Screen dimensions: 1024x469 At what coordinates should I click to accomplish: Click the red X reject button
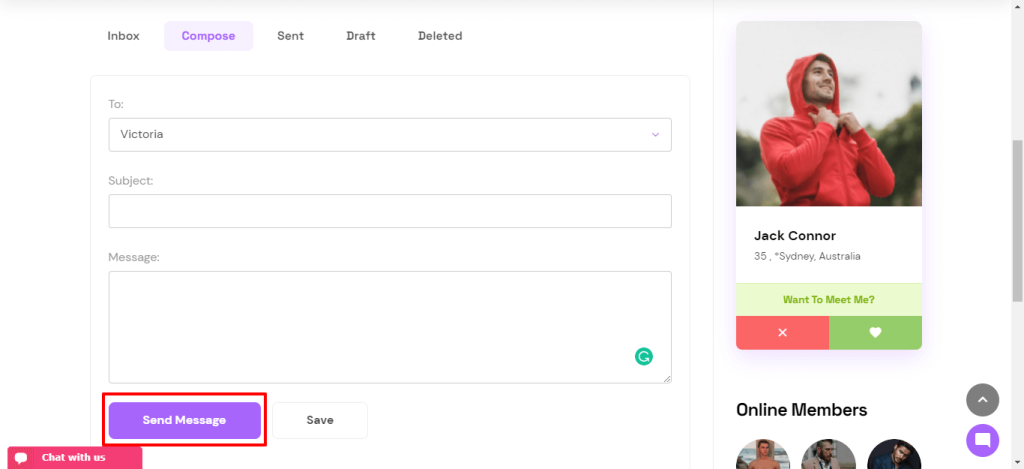782,332
